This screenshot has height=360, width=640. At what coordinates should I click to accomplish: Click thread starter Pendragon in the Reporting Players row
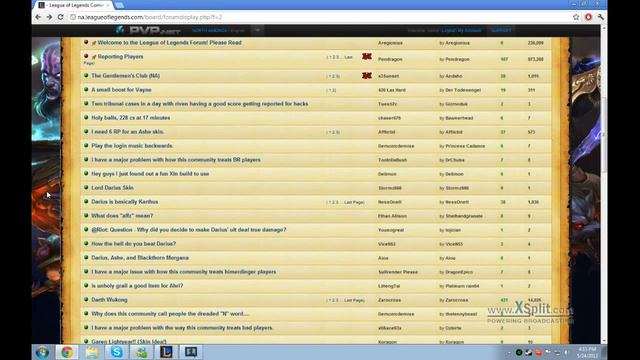pos(390,59)
